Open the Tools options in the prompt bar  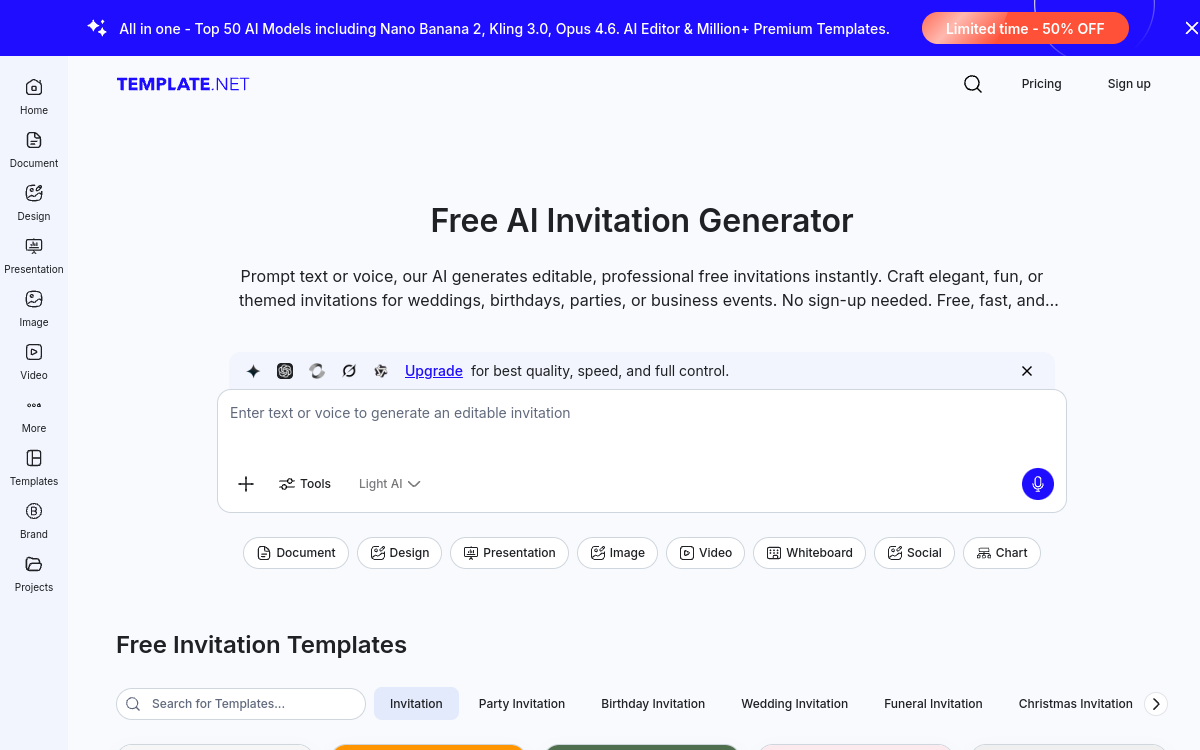[305, 484]
